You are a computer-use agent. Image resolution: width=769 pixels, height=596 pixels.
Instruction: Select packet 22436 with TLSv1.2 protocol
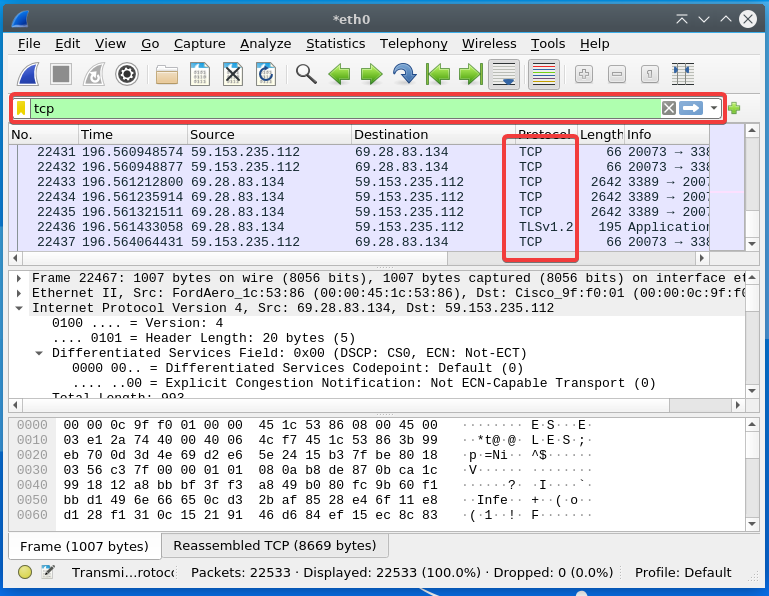pos(359,227)
